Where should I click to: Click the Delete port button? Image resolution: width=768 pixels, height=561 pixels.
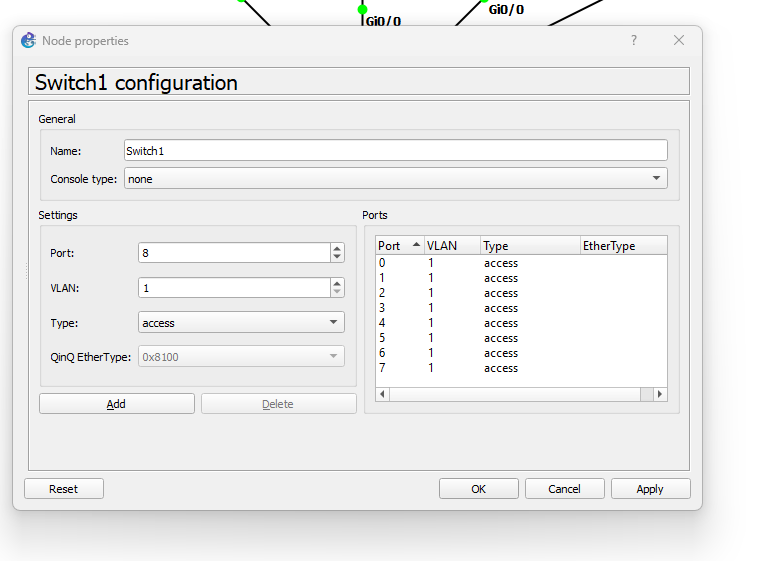point(278,404)
